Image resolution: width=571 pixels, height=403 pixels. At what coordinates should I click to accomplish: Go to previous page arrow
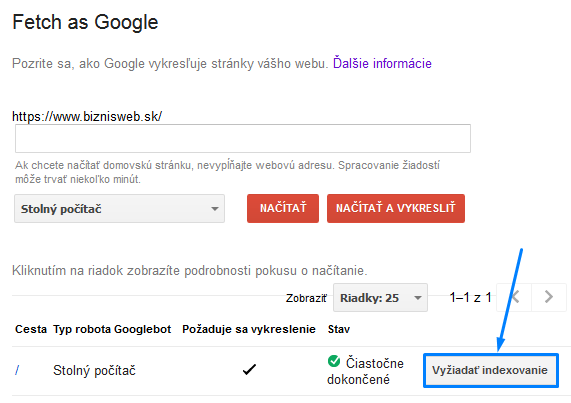coord(515,297)
